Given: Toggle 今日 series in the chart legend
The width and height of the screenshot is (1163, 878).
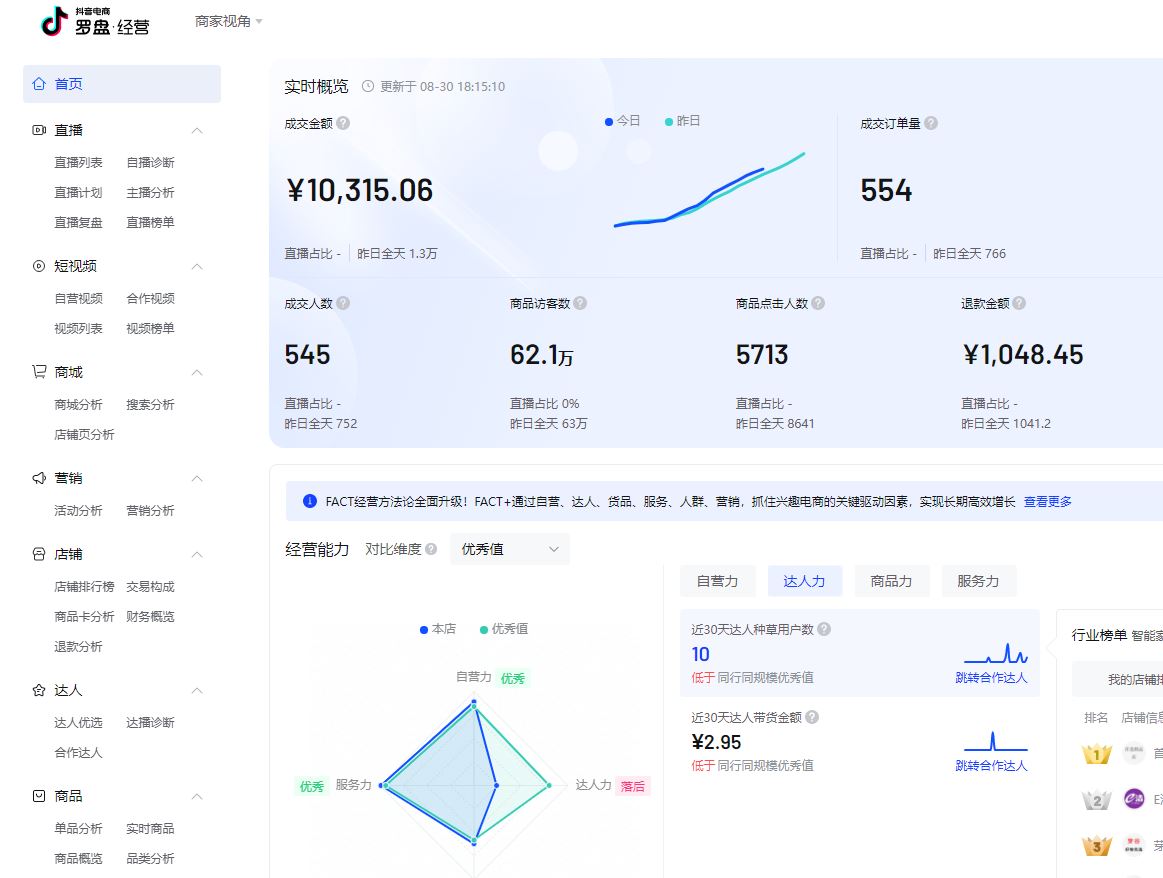Looking at the screenshot, I should [x=622, y=121].
